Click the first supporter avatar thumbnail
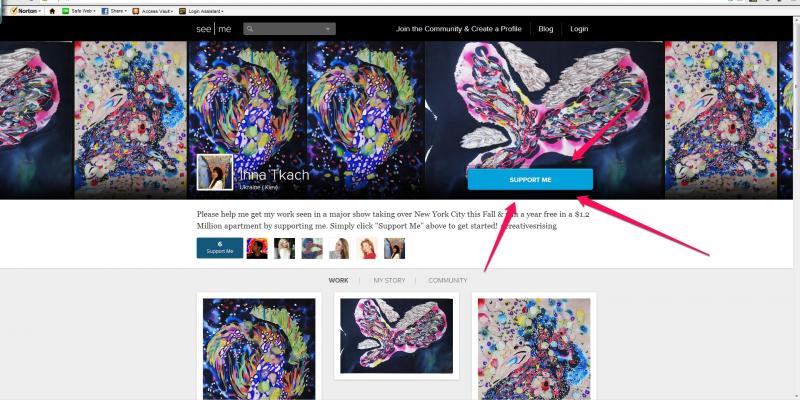This screenshot has width=800, height=400. pos(257,249)
